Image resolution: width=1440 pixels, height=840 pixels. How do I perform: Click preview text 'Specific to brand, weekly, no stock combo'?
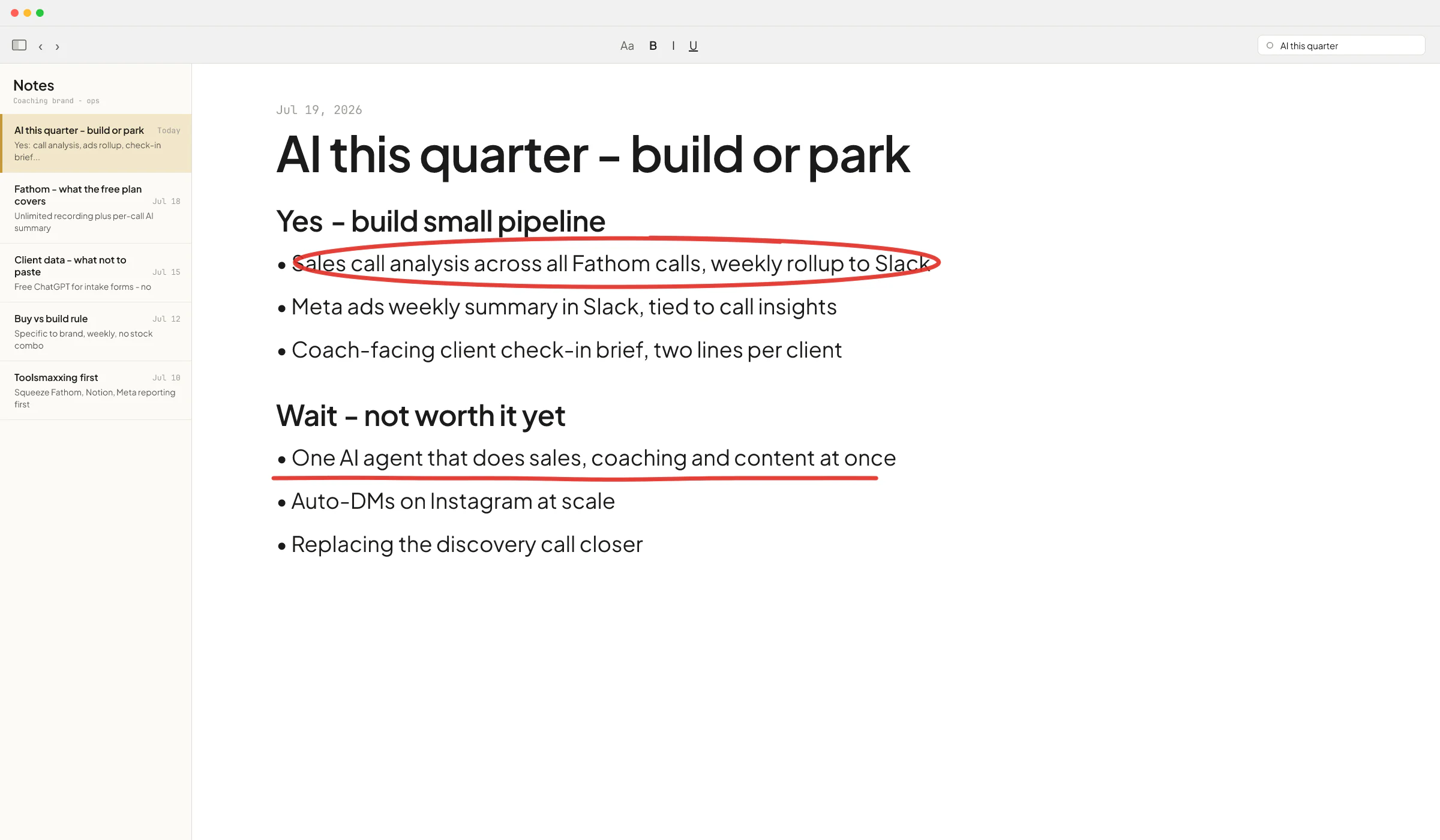[83, 340]
